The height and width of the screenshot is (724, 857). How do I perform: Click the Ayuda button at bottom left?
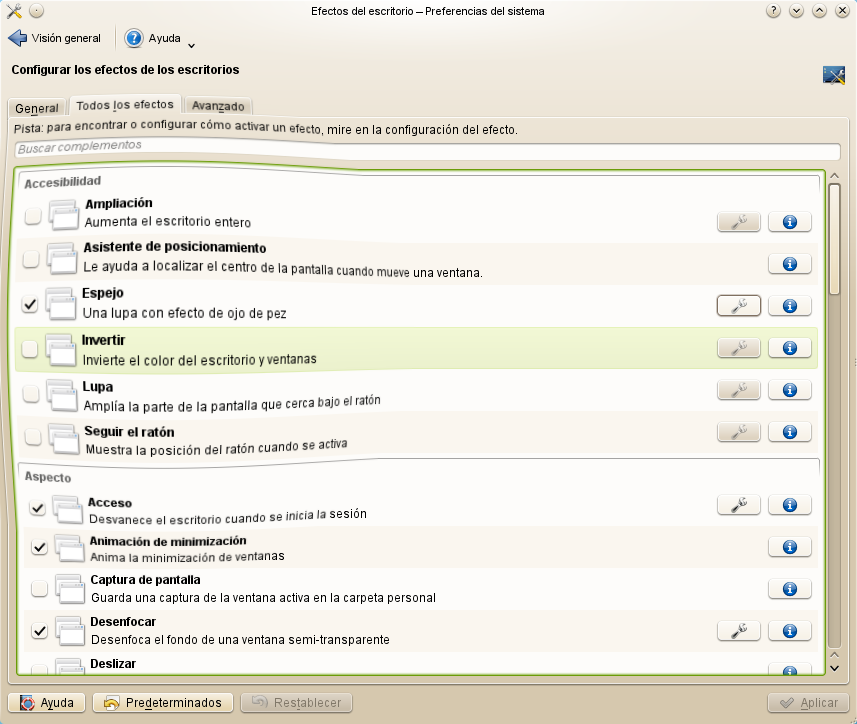coord(46,703)
